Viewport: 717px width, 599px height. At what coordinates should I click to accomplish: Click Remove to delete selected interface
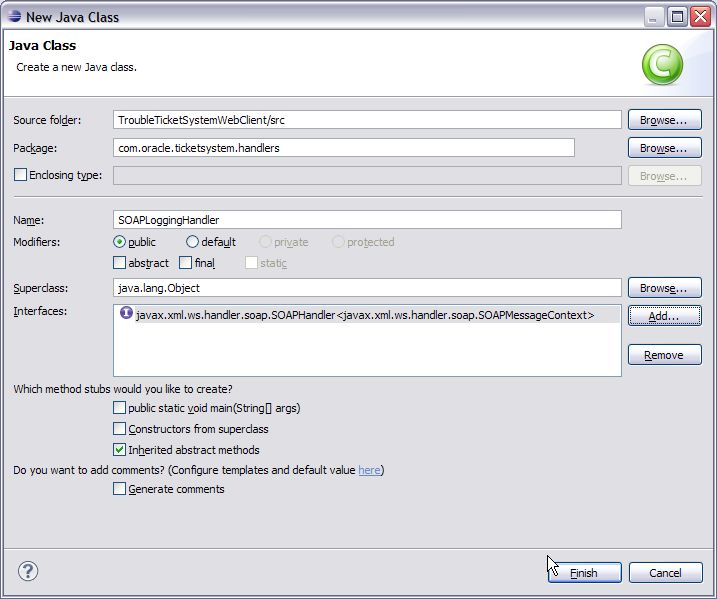664,355
